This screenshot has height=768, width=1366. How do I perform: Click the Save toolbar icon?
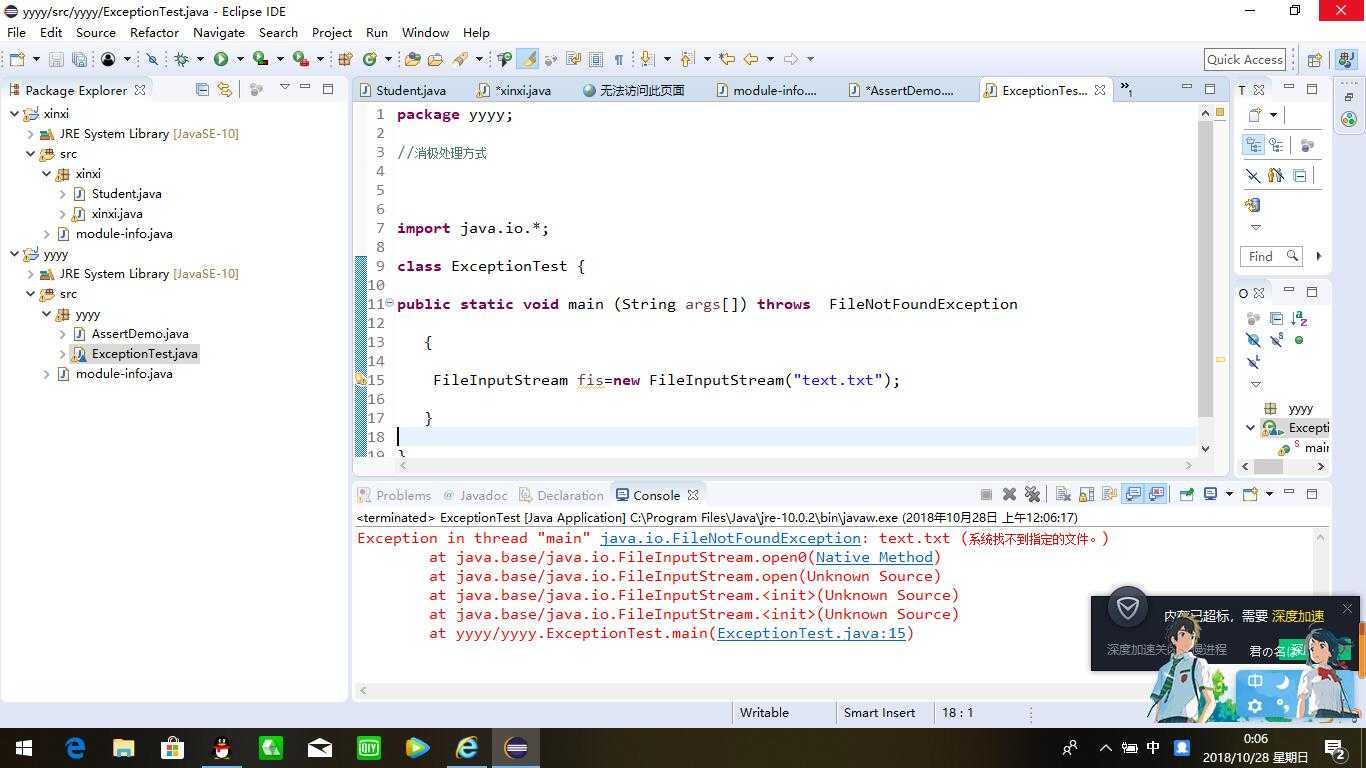point(56,60)
